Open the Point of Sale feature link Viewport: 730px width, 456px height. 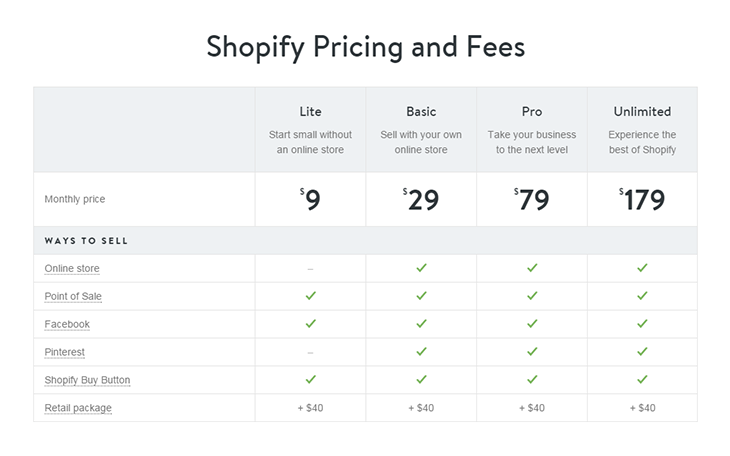pos(73,297)
